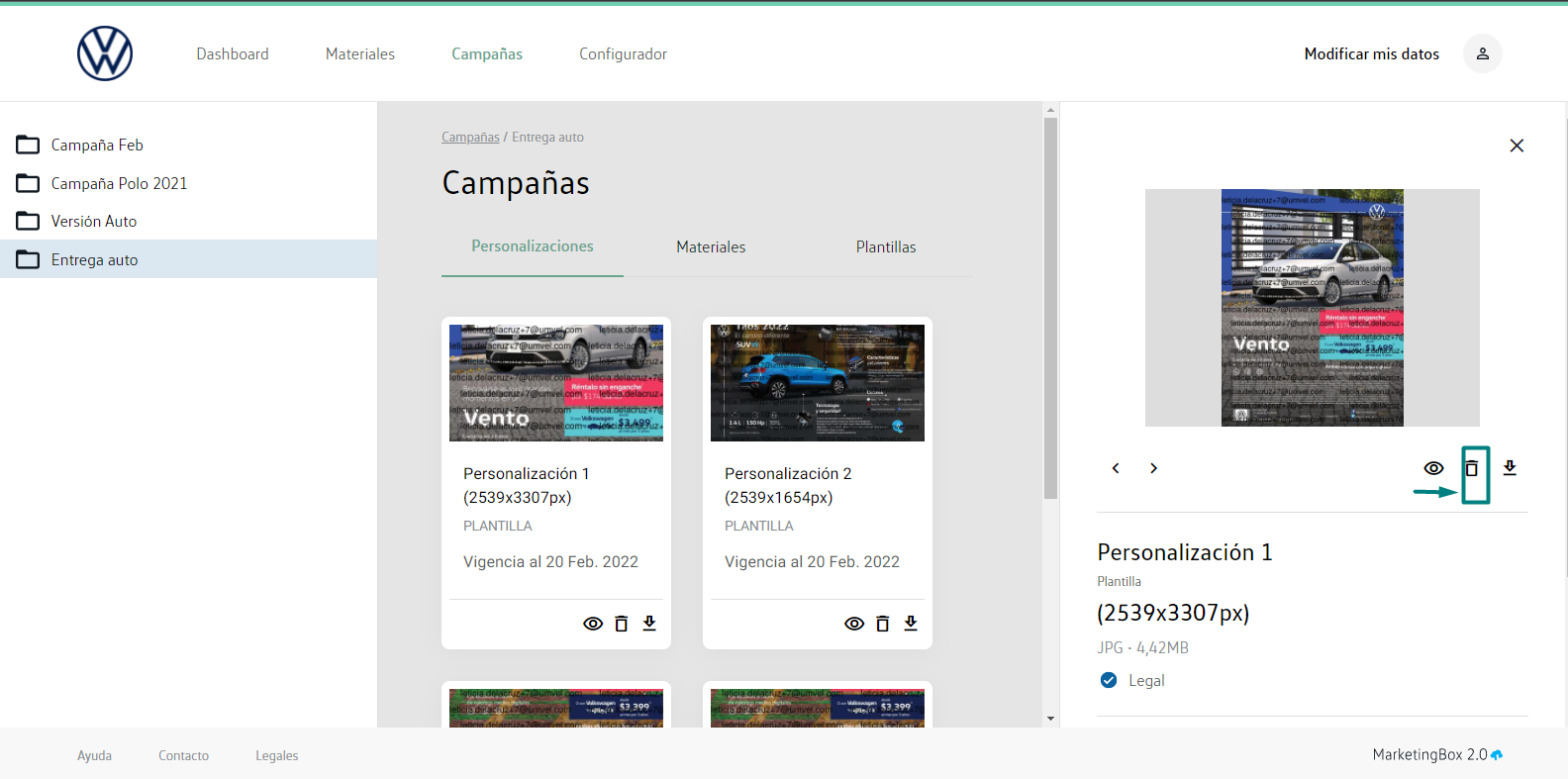Go to Dashboard menu
1568x779 pixels.
(x=233, y=53)
